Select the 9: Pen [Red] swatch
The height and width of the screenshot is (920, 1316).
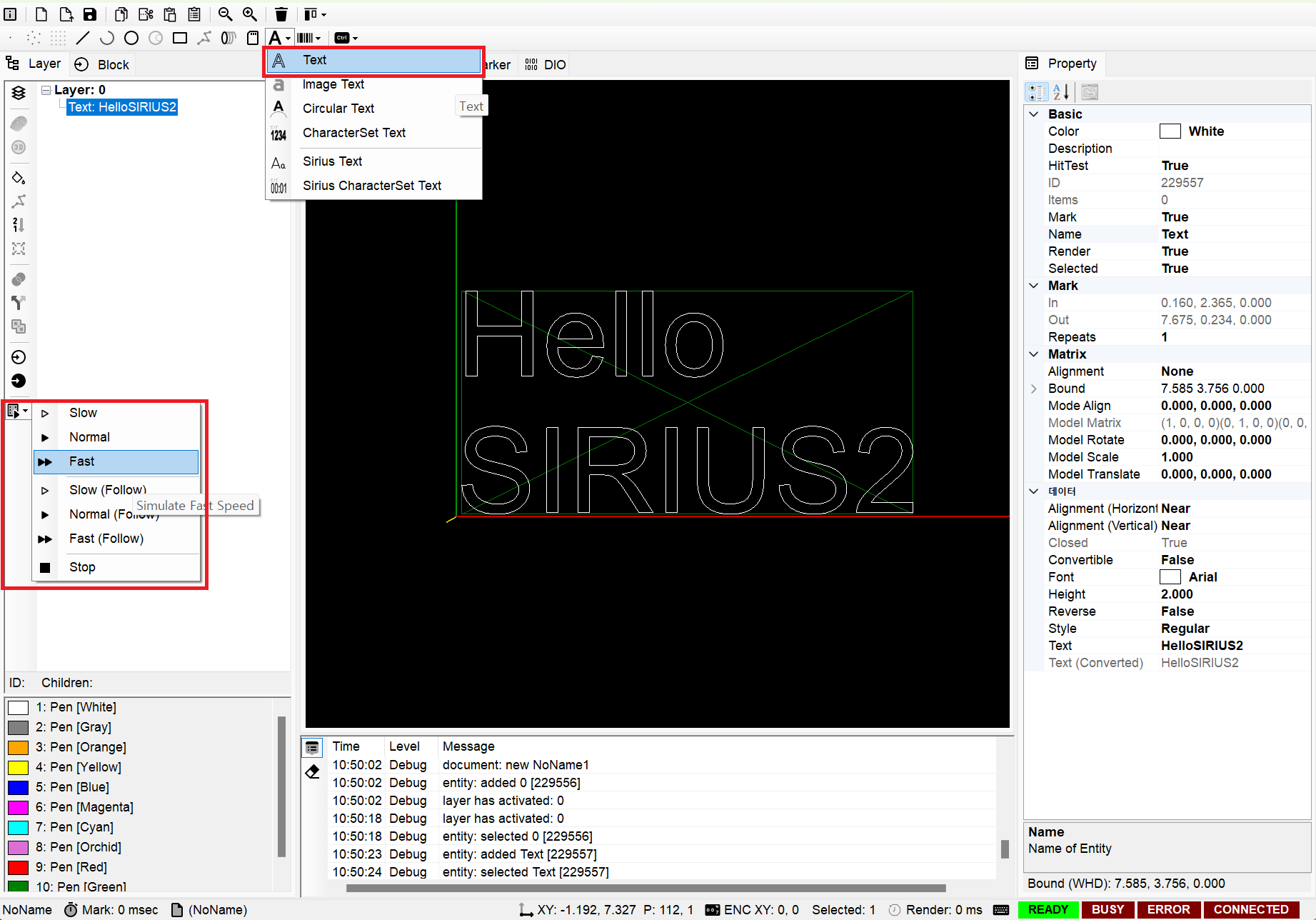18,868
